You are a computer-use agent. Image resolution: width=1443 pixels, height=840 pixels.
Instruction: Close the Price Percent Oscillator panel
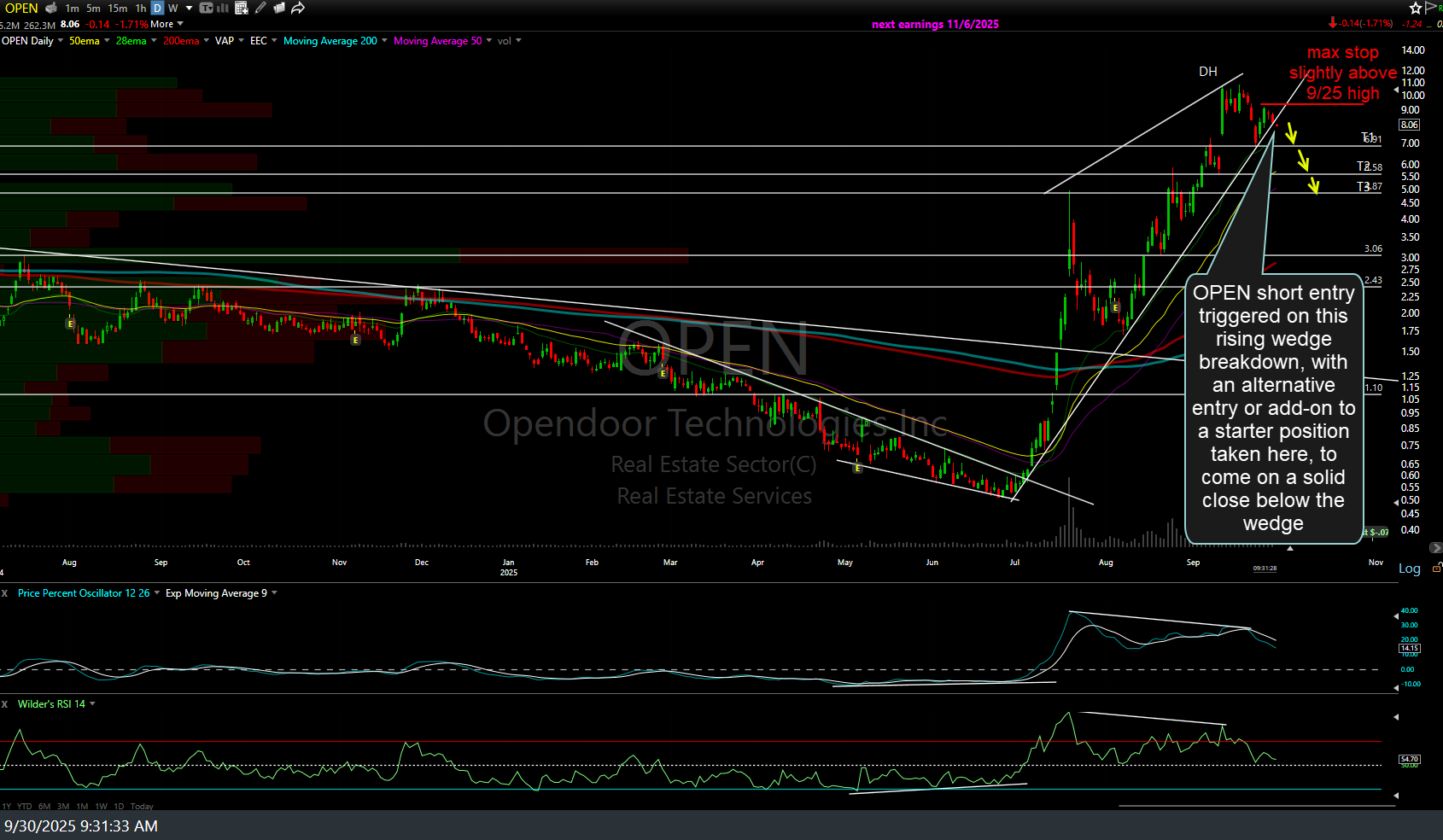pos(5,593)
